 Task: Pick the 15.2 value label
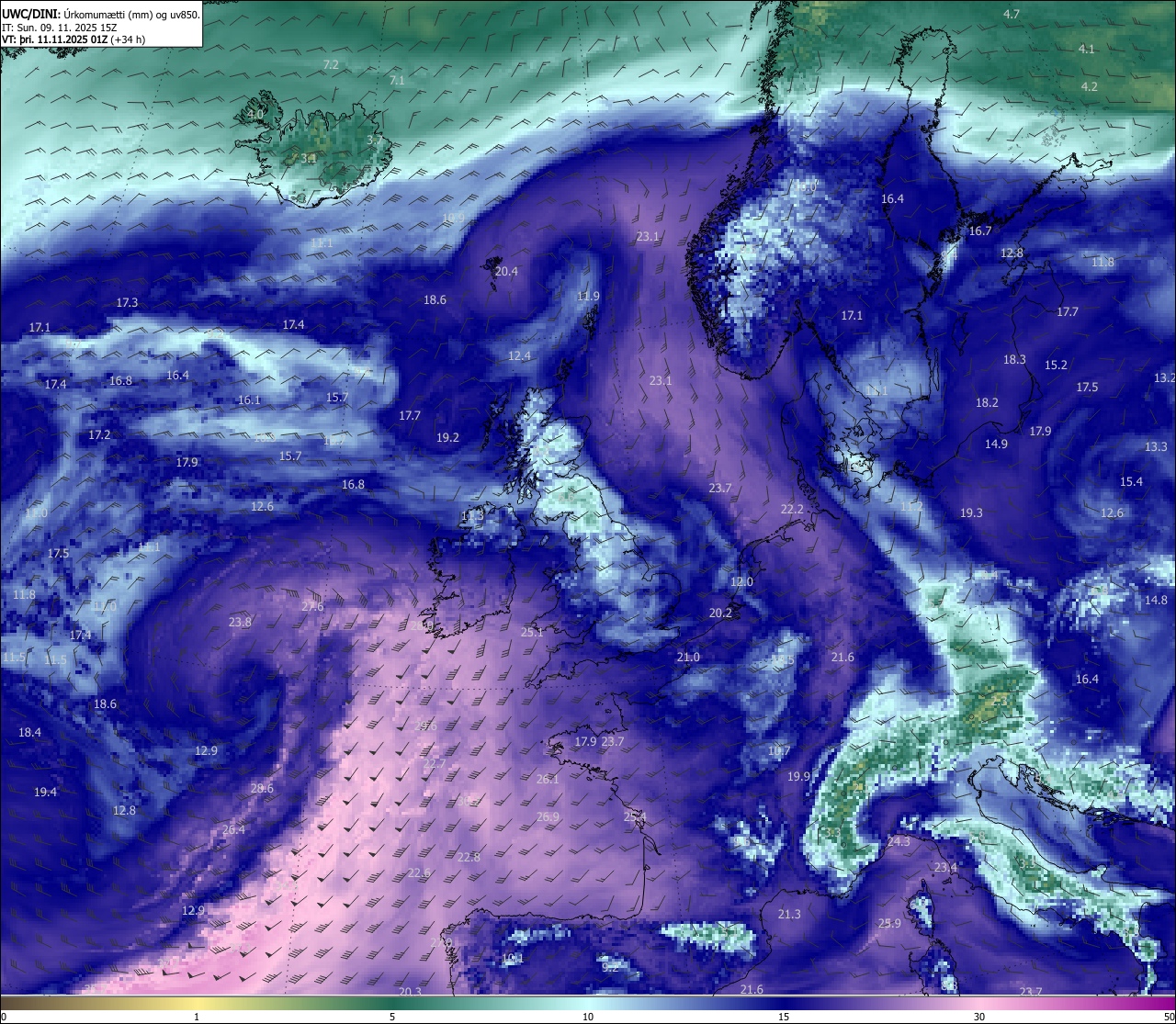(1057, 365)
